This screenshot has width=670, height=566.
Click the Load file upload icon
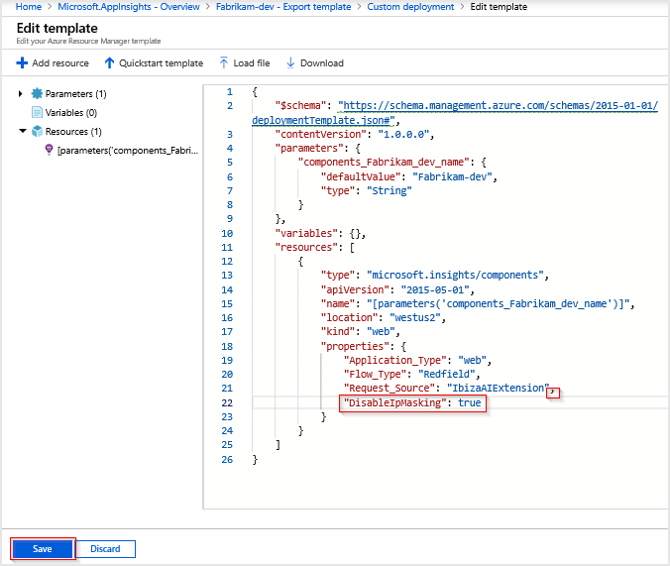click(x=223, y=63)
